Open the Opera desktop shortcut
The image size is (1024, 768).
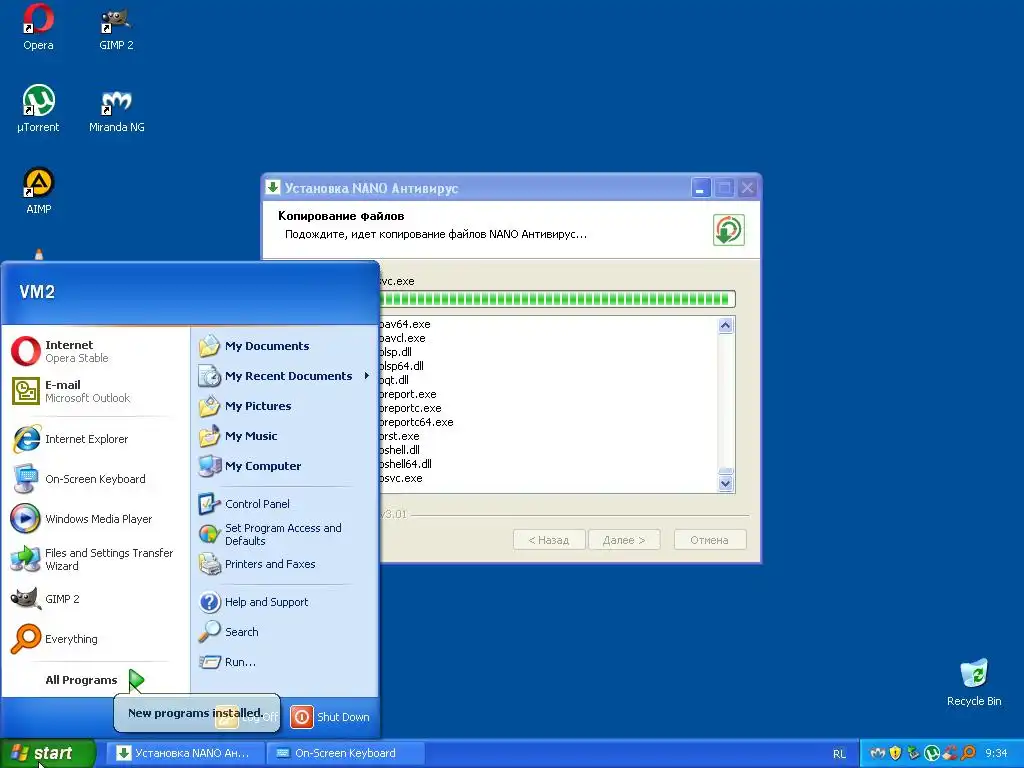tap(39, 27)
